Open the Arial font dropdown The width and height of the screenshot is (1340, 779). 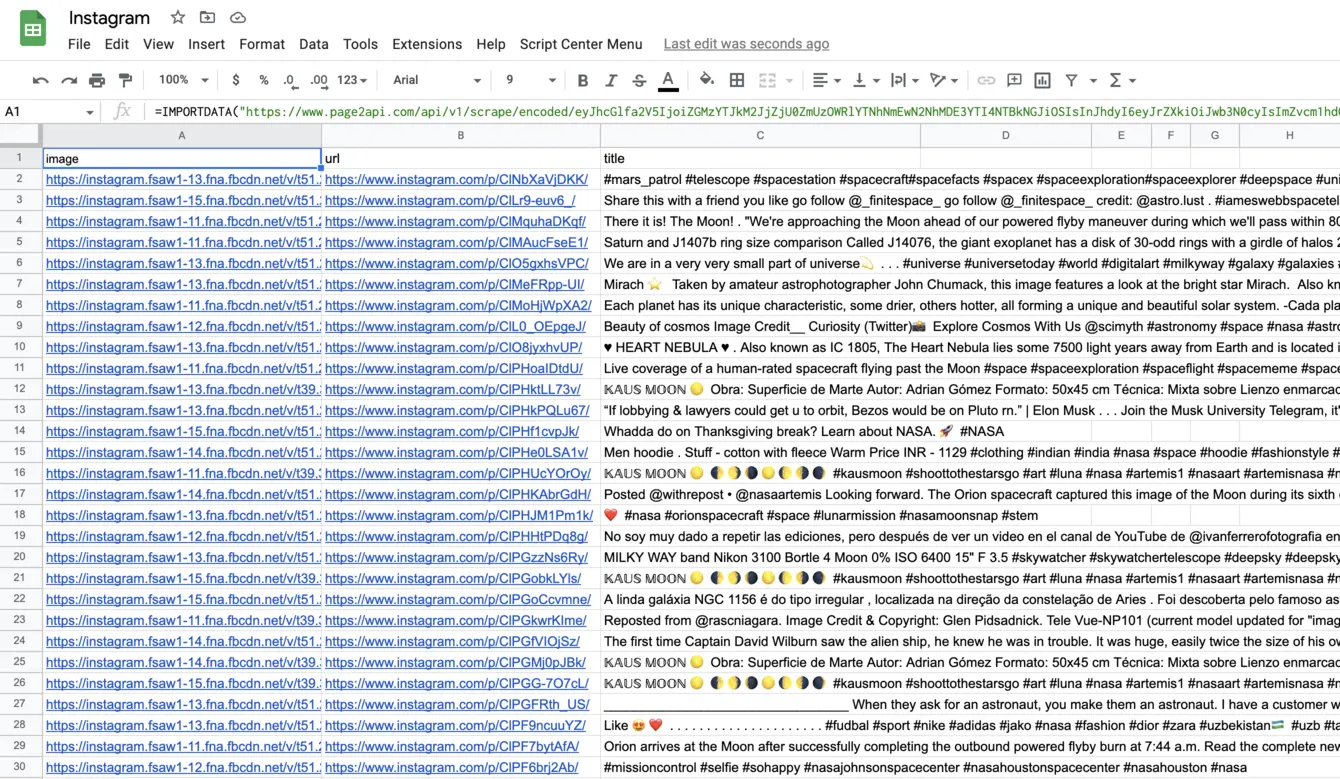(436, 80)
